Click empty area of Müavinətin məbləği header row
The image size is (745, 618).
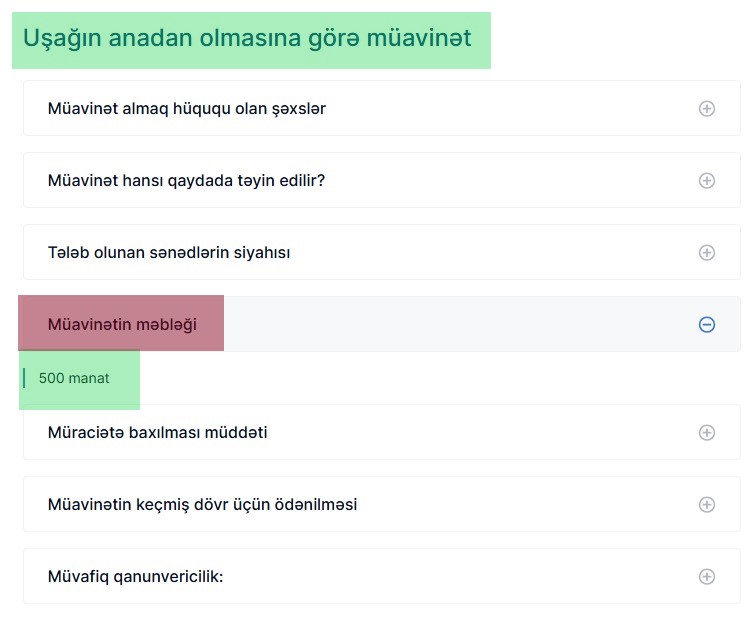pyautogui.click(x=451, y=324)
